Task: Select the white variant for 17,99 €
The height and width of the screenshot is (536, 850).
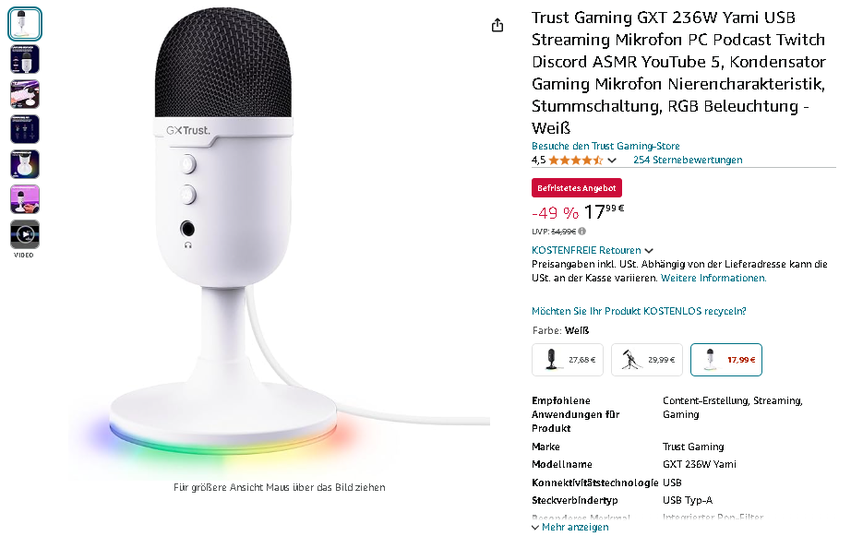Action: (726, 359)
